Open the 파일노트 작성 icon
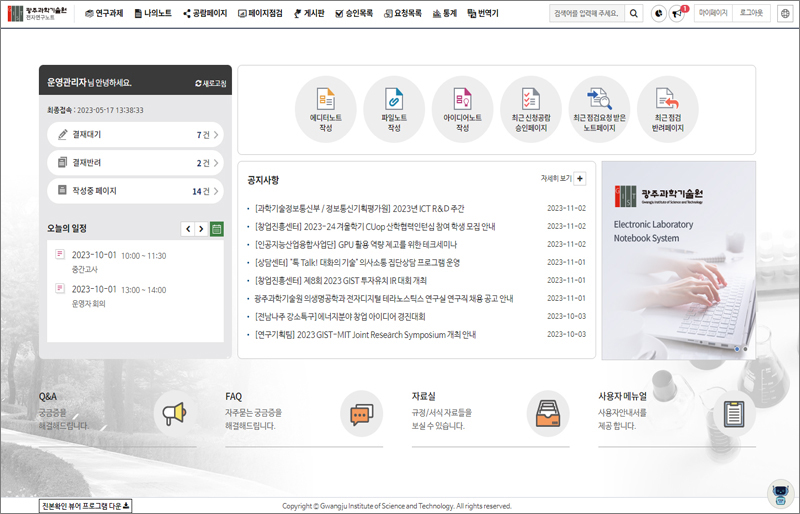The image size is (800, 514). (394, 100)
